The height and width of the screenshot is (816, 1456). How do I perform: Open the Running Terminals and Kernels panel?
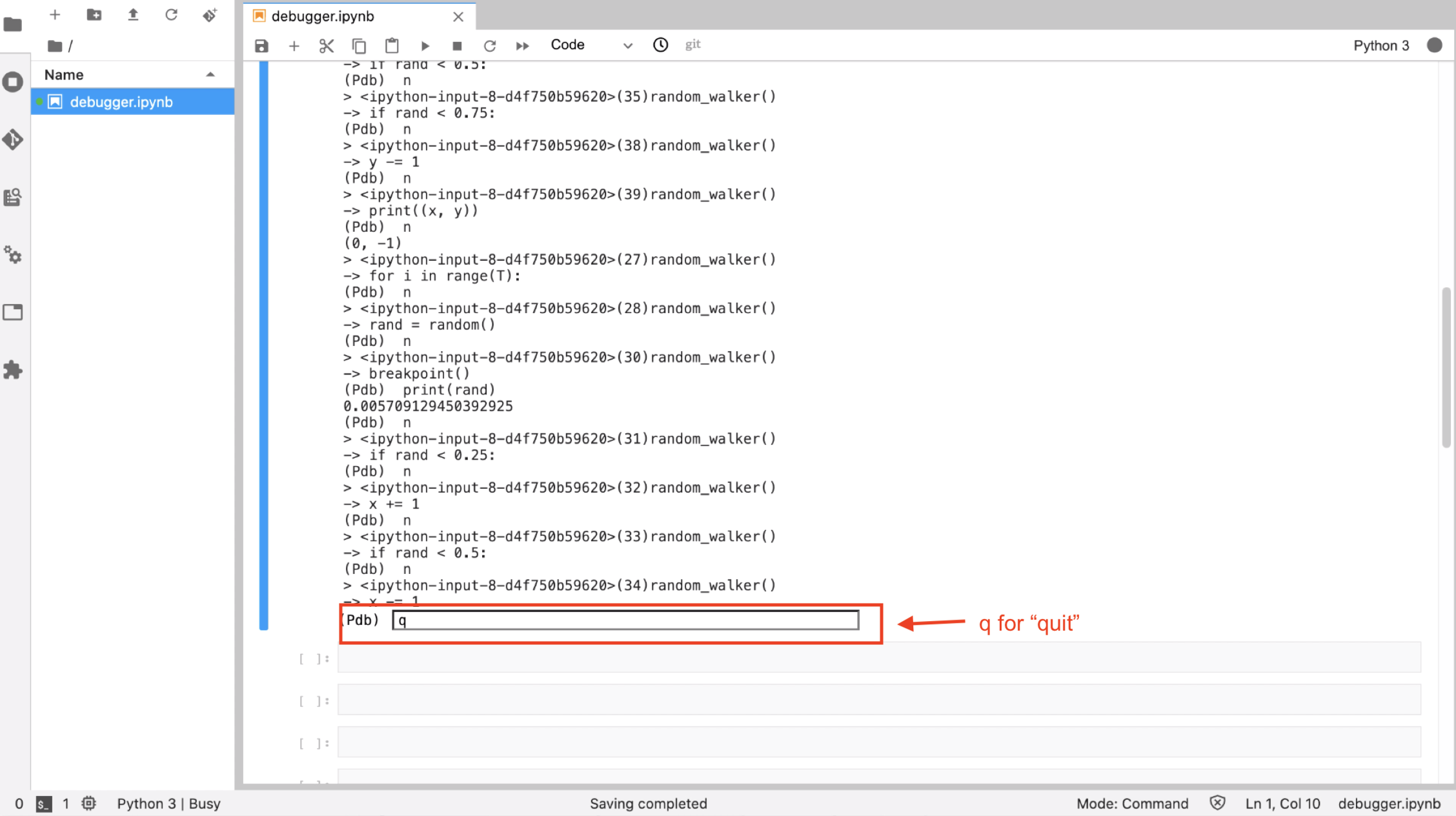[x=13, y=82]
